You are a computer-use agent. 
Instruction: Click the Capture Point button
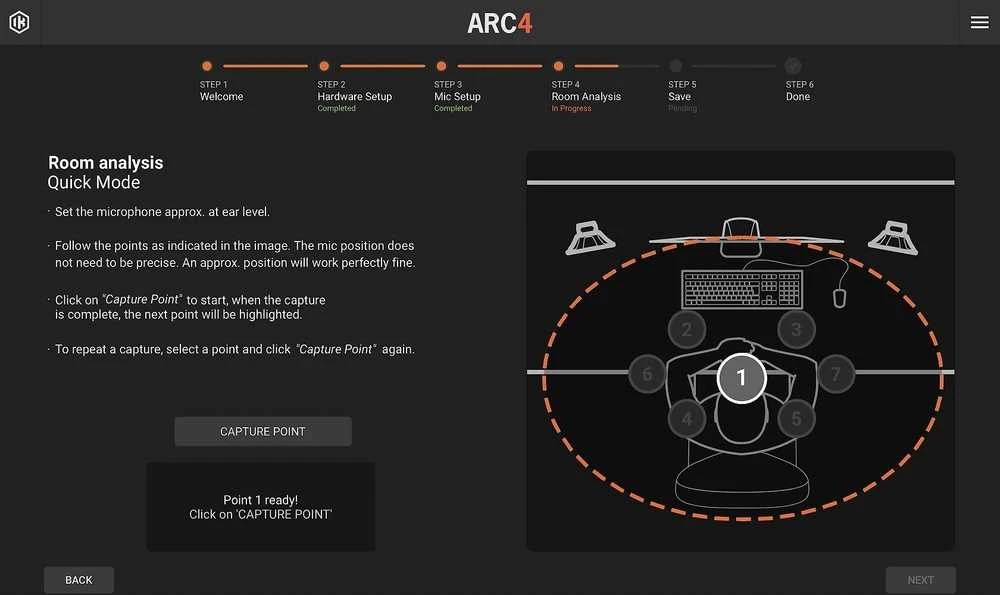tap(263, 432)
